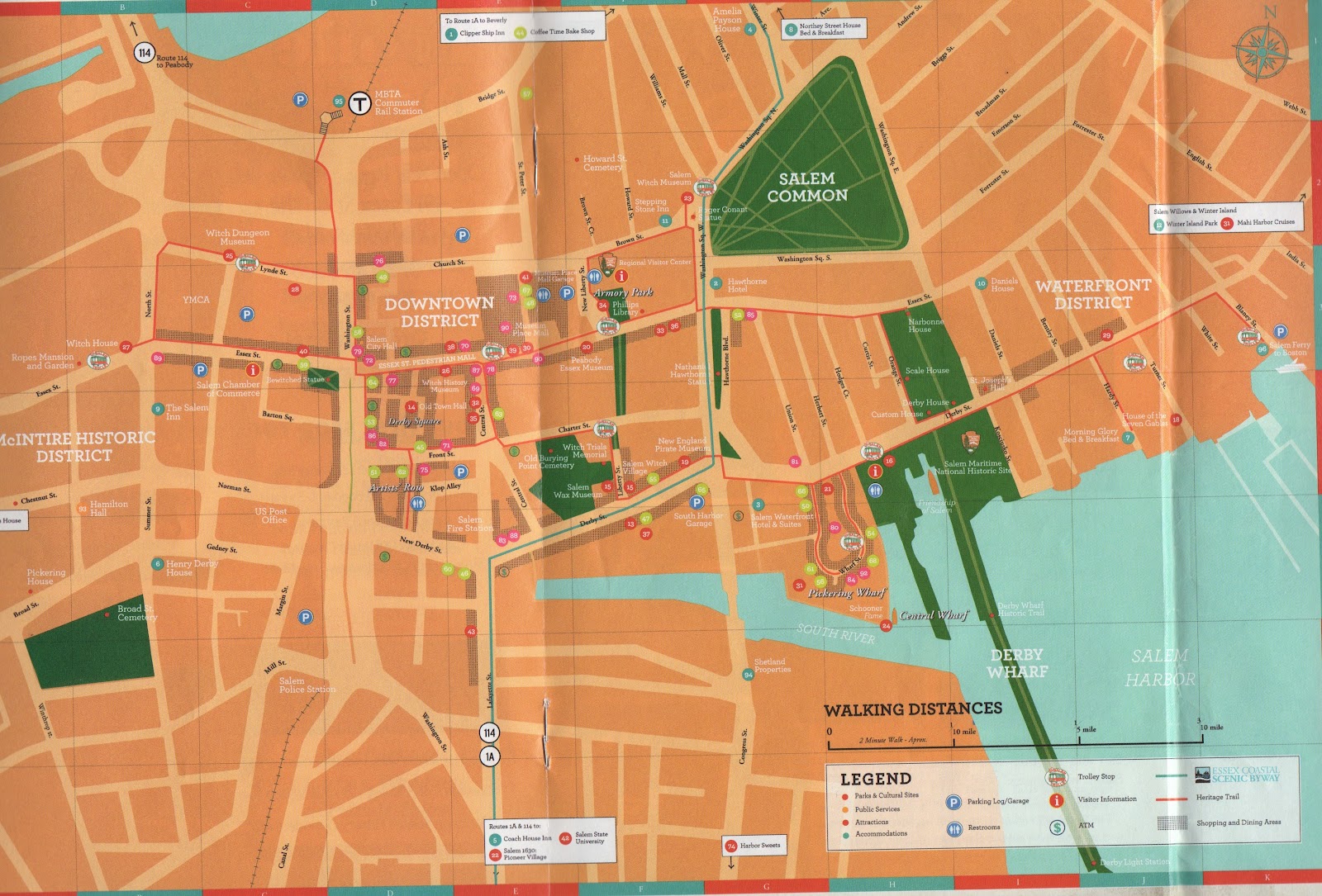Screen dimensions: 1322x896
Task: Click the "Salem Police Station" label
Action: tap(307, 685)
